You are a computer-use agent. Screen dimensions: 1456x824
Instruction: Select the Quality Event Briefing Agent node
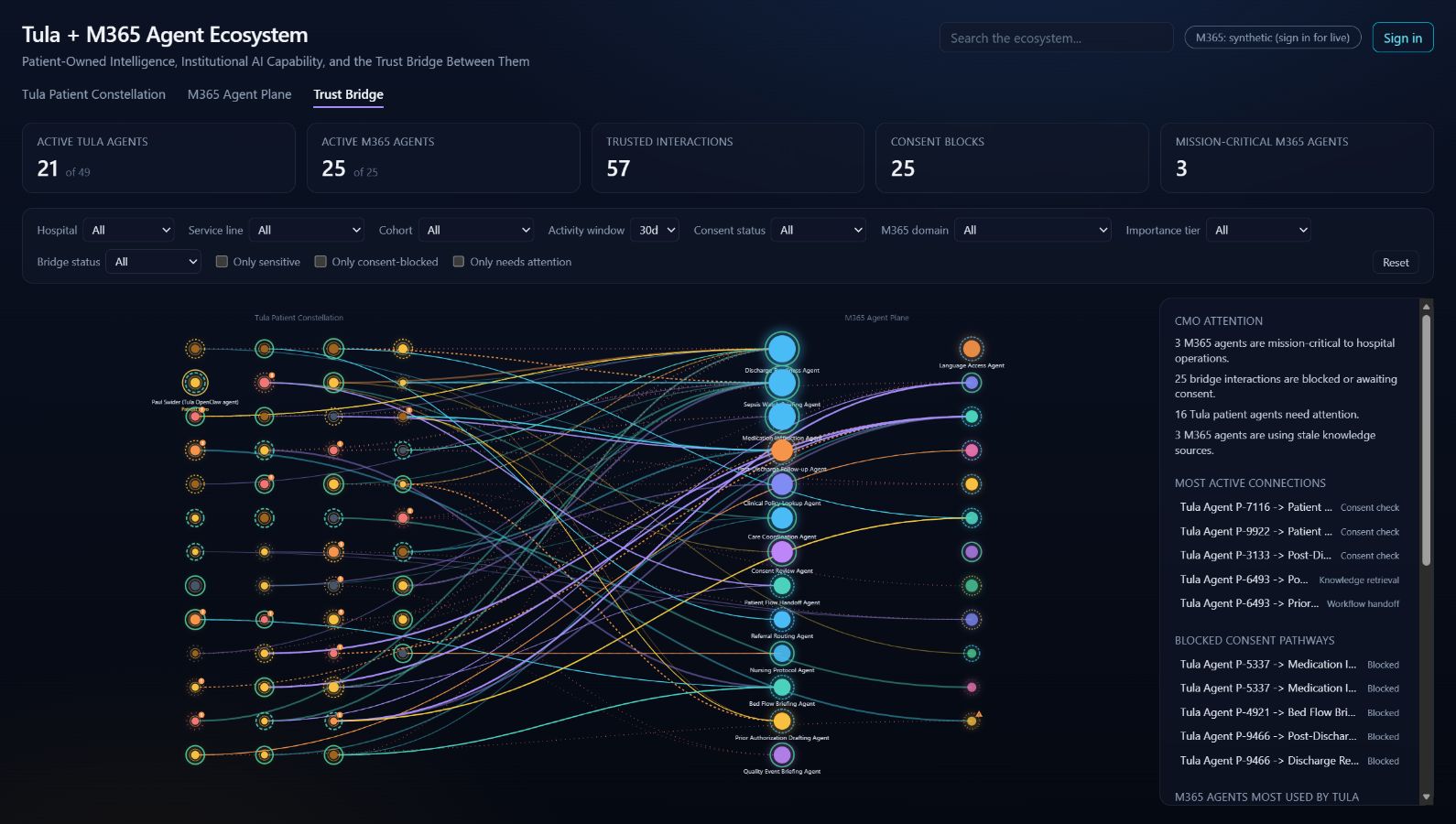tap(781, 755)
